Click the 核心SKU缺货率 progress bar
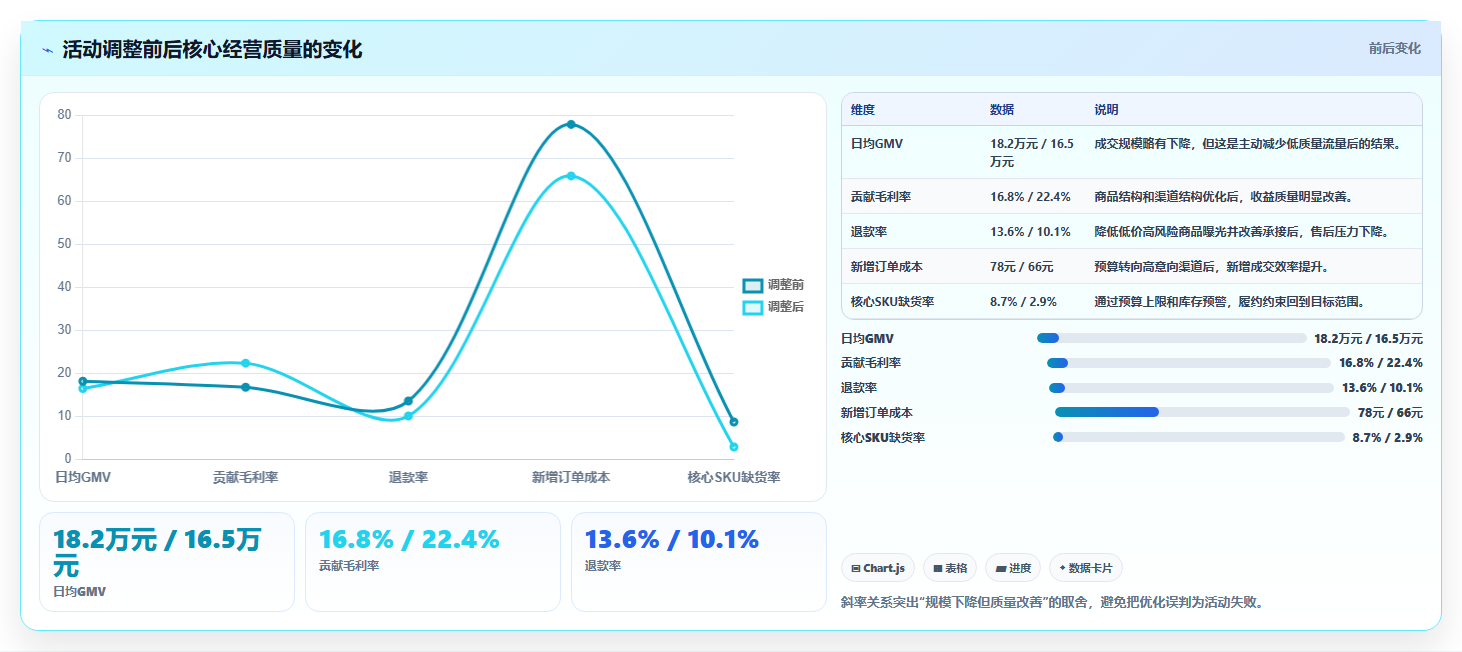Screen dimensions: 1462x652 coord(1199,437)
